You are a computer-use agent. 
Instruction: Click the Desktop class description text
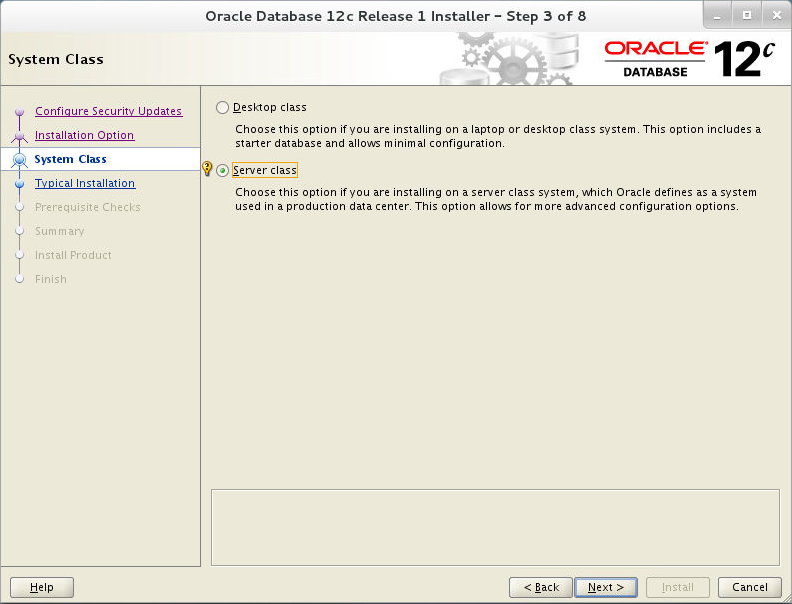point(498,136)
